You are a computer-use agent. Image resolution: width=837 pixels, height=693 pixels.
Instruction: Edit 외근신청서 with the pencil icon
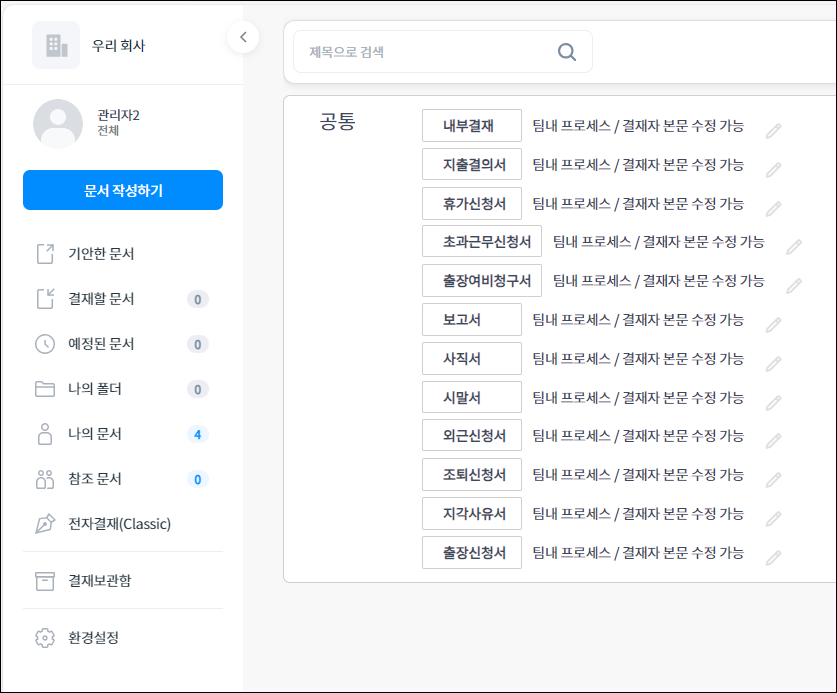click(773, 441)
